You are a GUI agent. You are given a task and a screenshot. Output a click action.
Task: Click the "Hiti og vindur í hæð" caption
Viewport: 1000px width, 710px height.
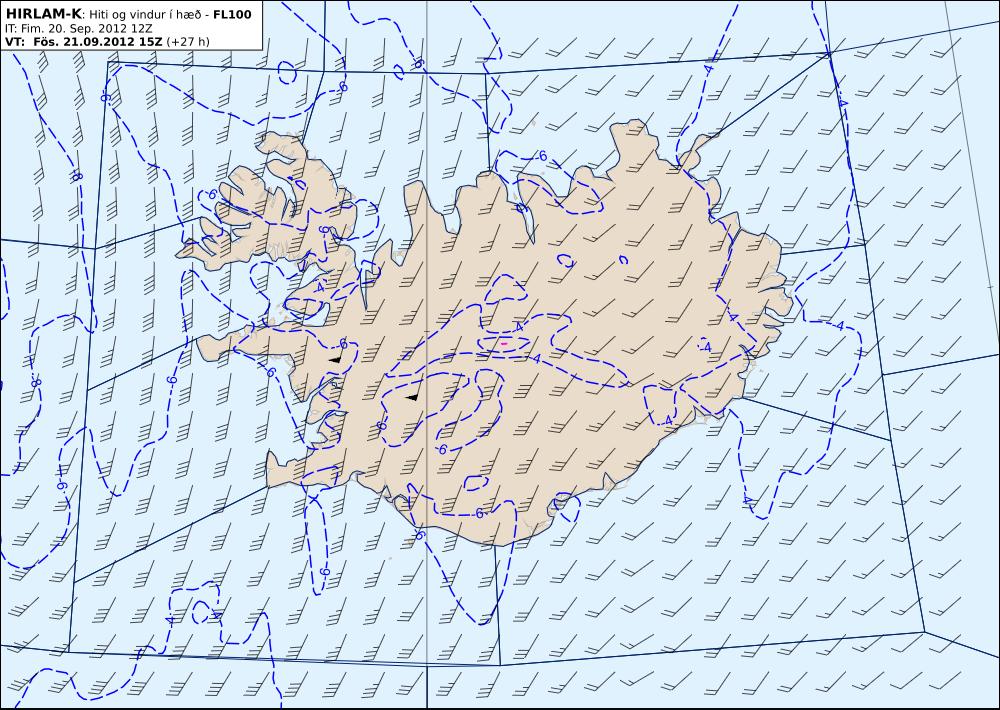coord(146,15)
